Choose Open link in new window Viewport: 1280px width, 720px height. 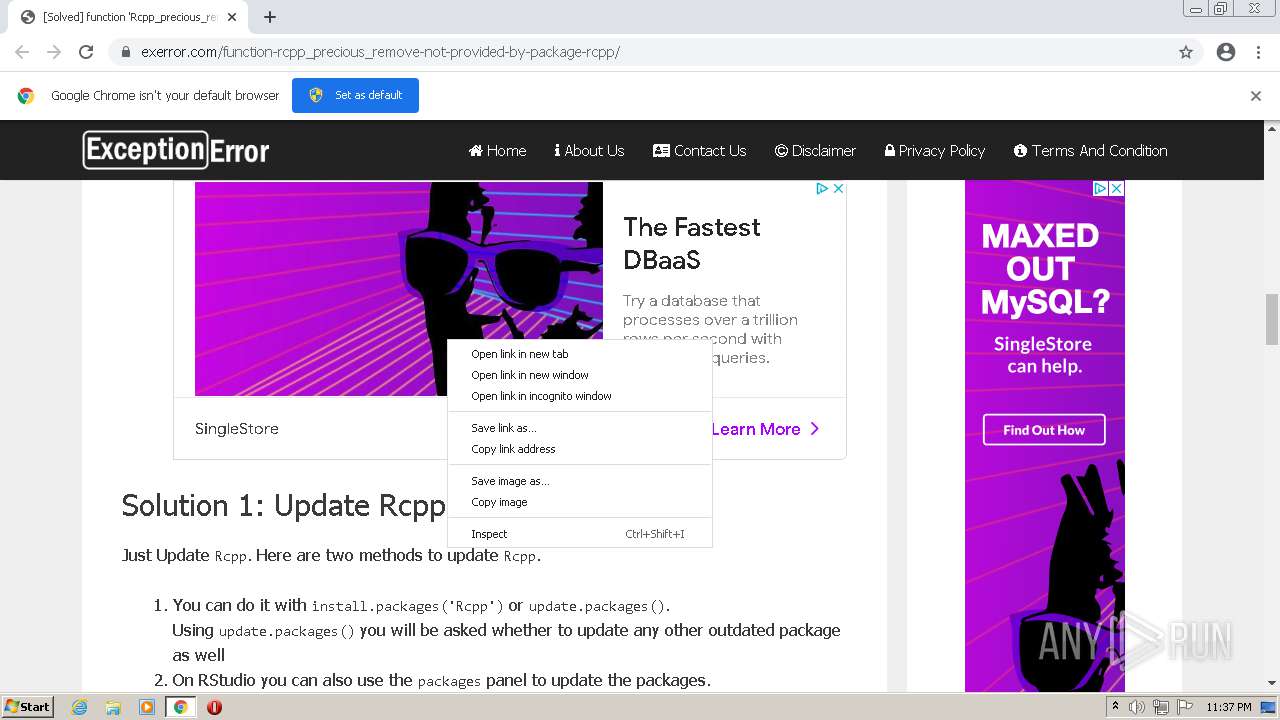point(580,375)
